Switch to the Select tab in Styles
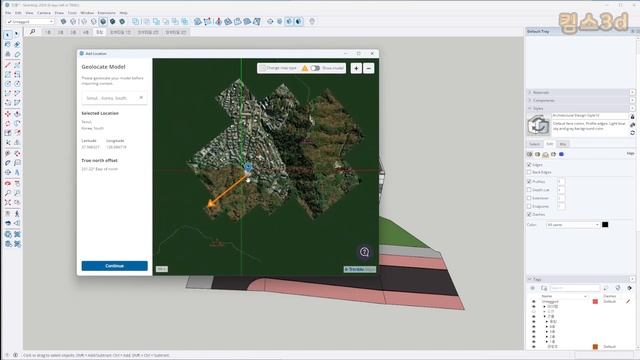The height and width of the screenshot is (360, 640). [x=534, y=144]
